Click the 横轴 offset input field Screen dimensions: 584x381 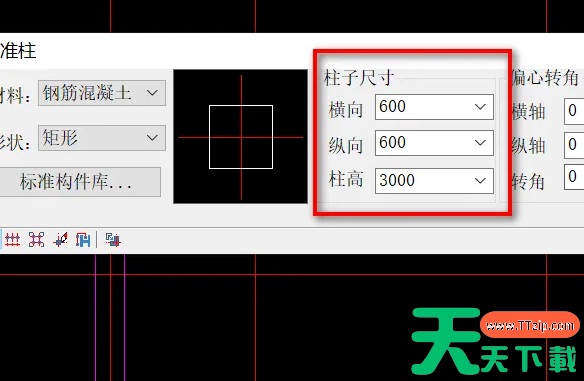574,111
